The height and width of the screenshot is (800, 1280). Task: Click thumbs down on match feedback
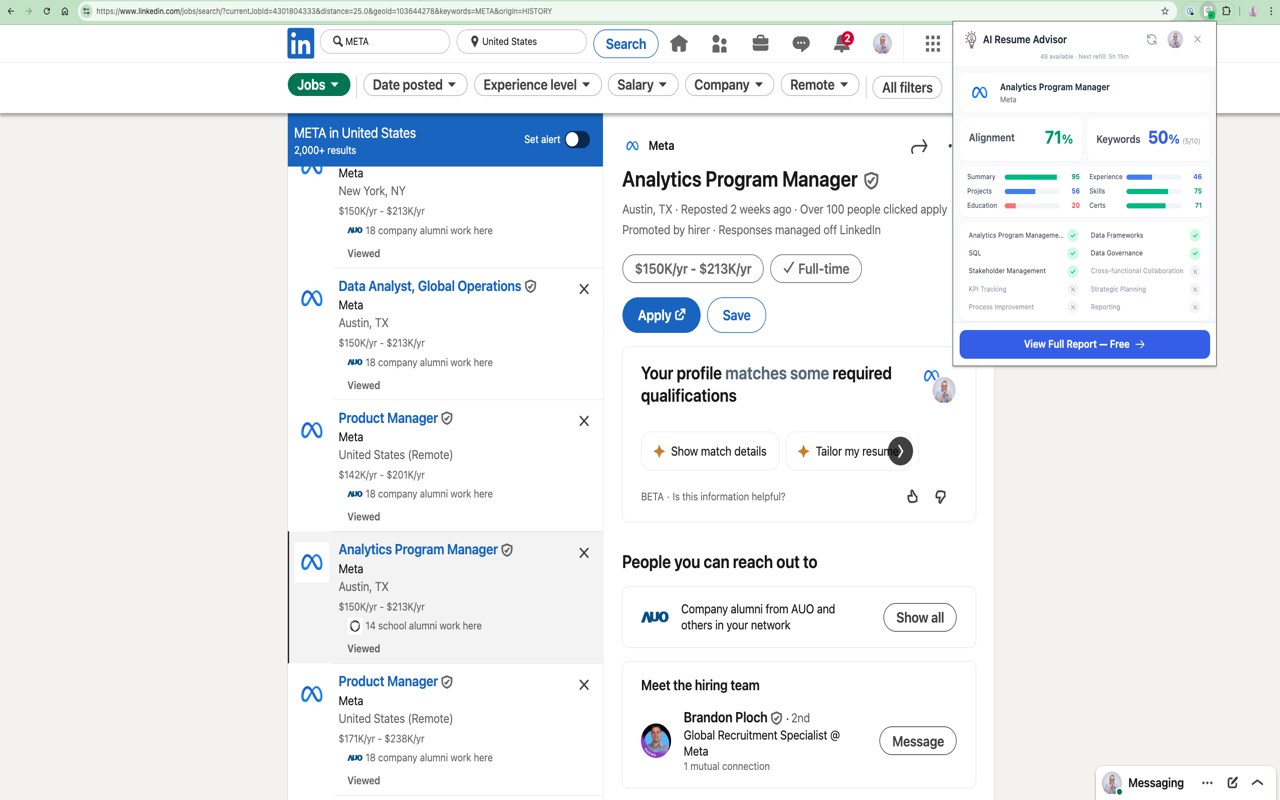tap(940, 496)
